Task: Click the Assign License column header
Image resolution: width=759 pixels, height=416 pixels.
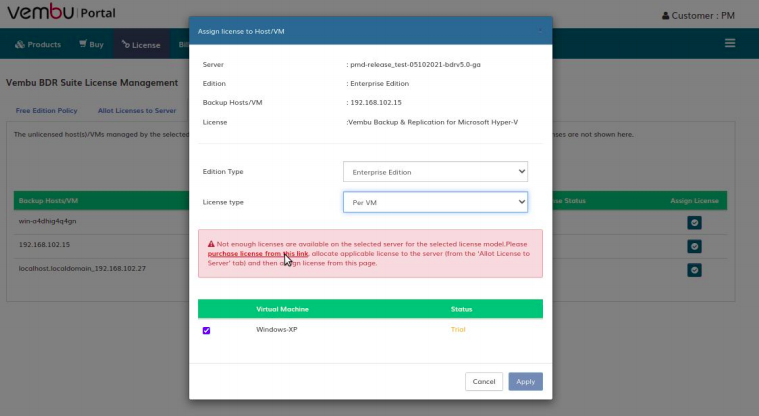Action: coord(694,200)
